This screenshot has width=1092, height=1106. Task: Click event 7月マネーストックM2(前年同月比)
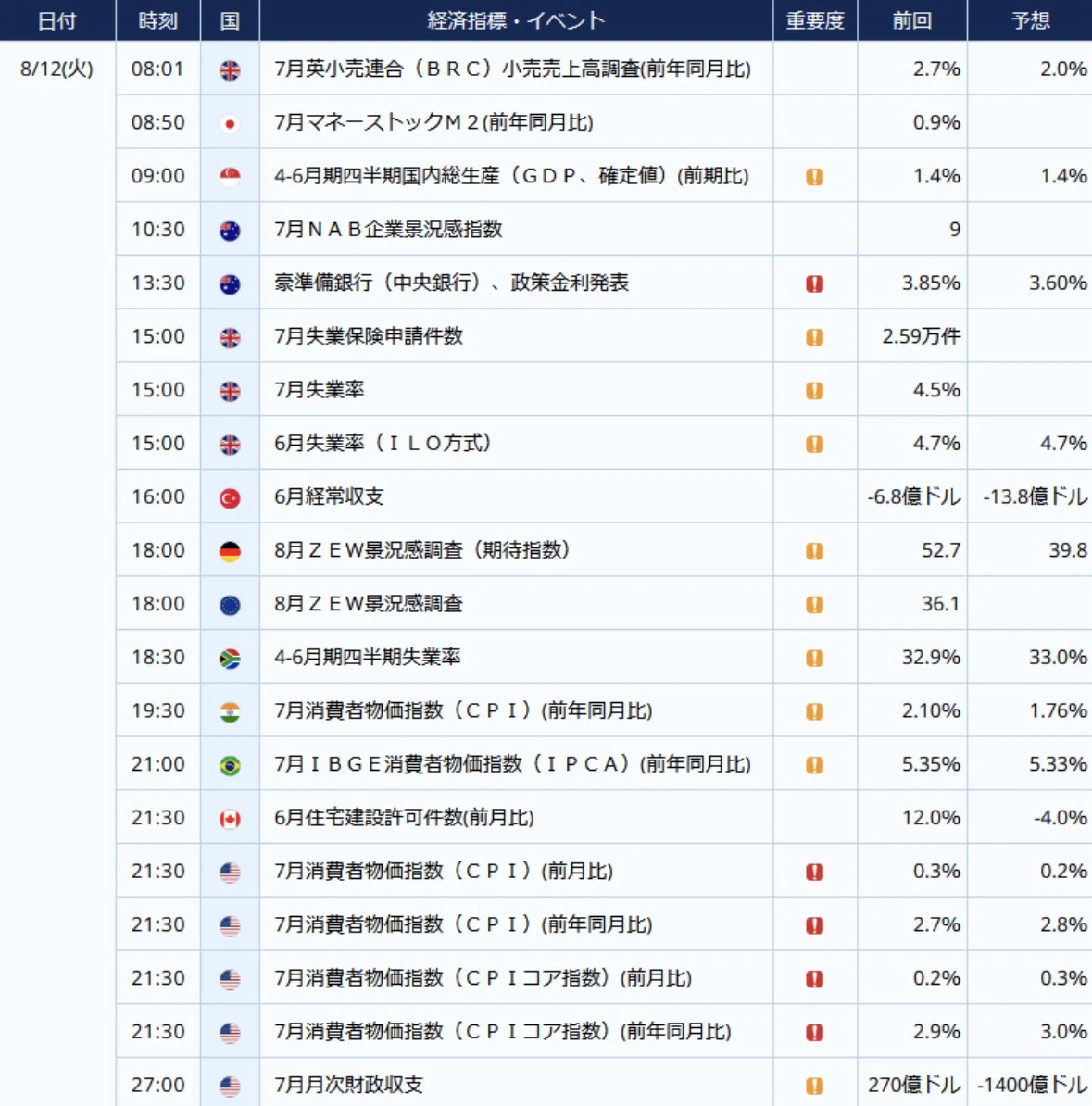[x=433, y=122]
